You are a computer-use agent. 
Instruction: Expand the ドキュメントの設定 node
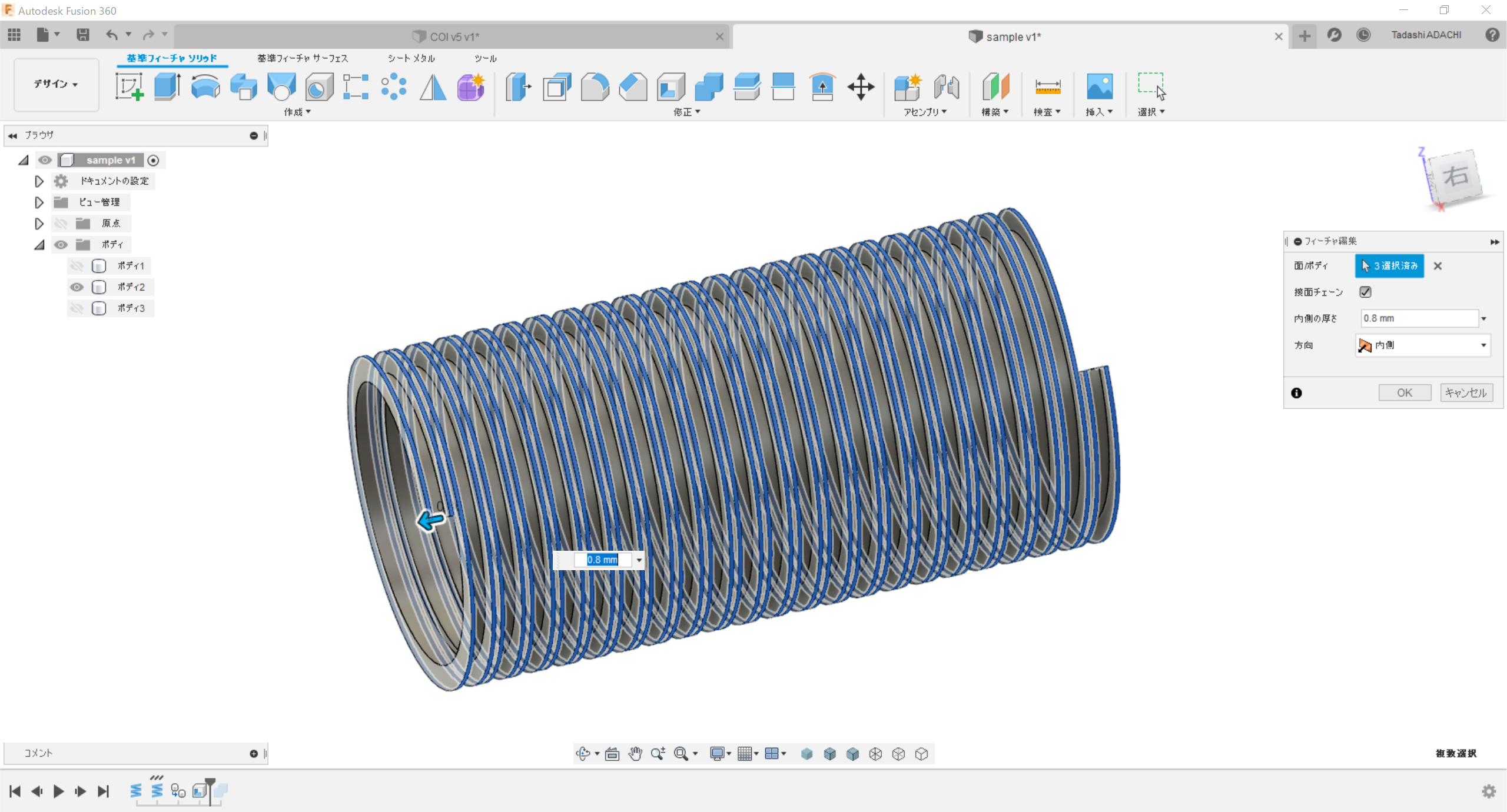coord(39,181)
